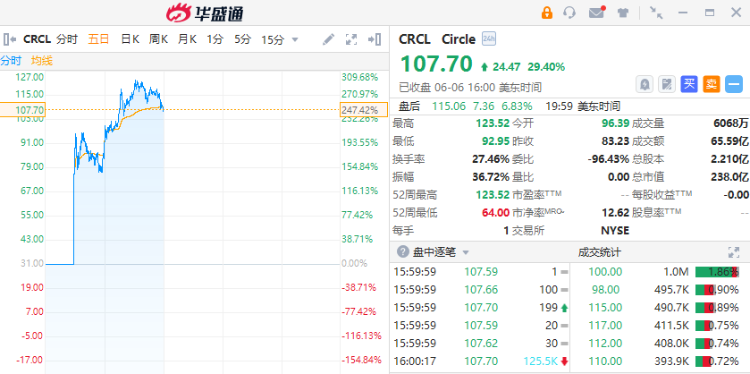Click the 1.86% volume distribution bar

click(717, 272)
